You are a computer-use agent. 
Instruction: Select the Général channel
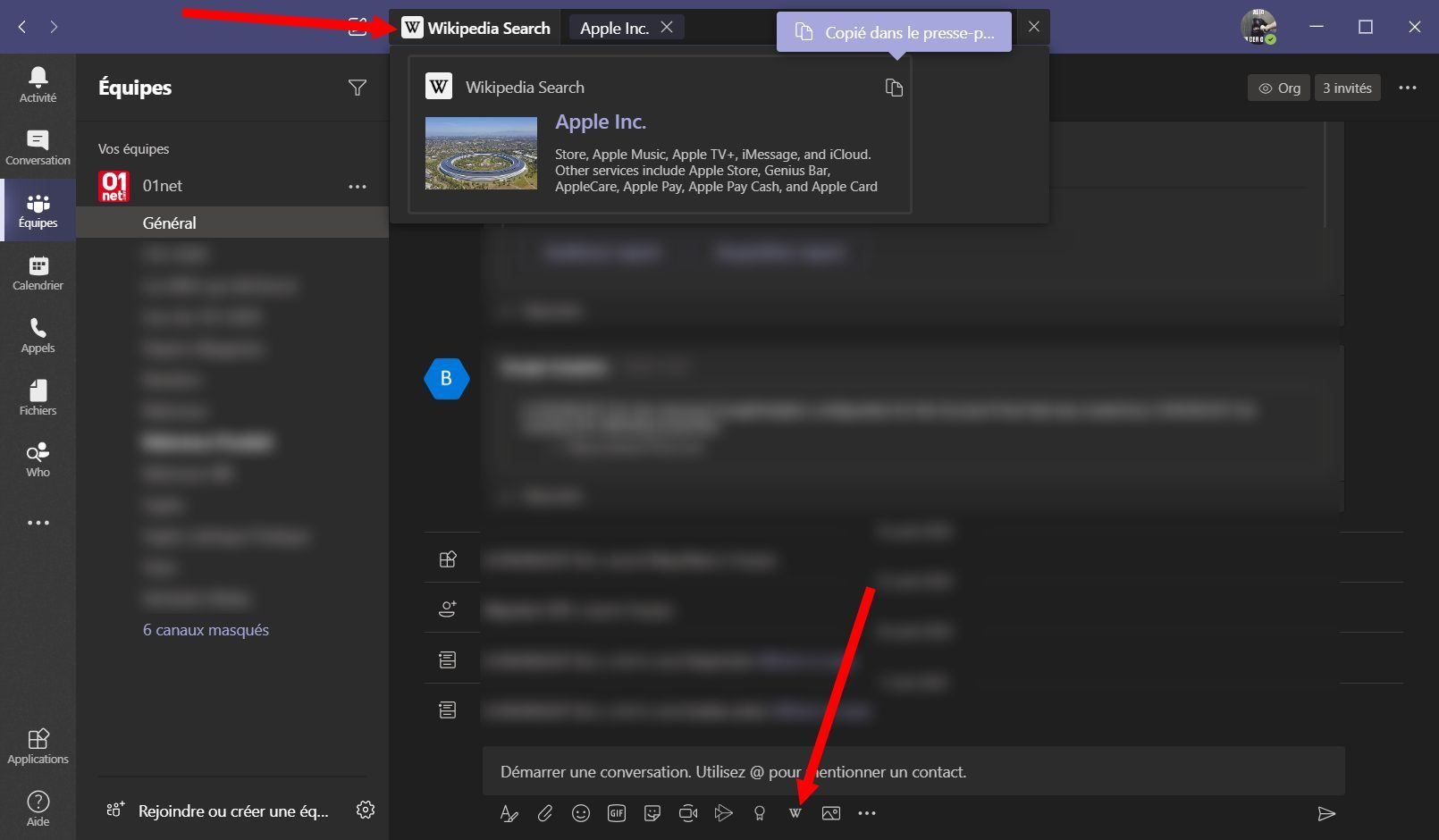(x=232, y=223)
